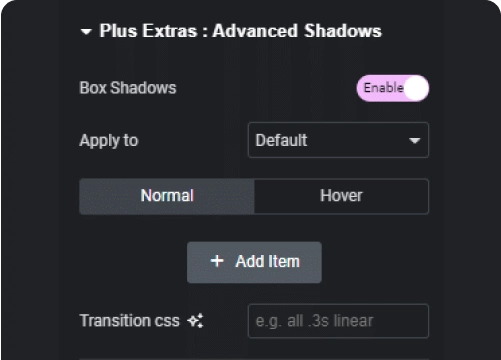Toggle the Box Shadows Enable switch

[x=393, y=88]
